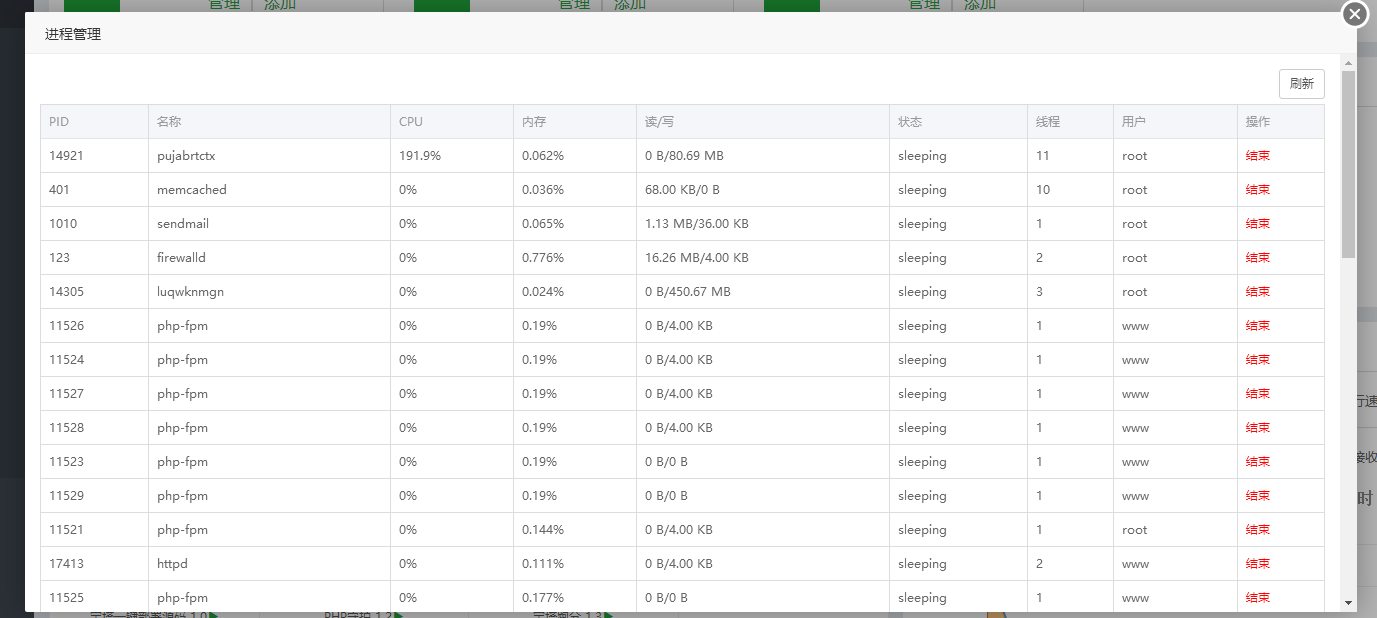Select PID 123 cell
This screenshot has width=1377, height=618.
pyautogui.click(x=95, y=258)
